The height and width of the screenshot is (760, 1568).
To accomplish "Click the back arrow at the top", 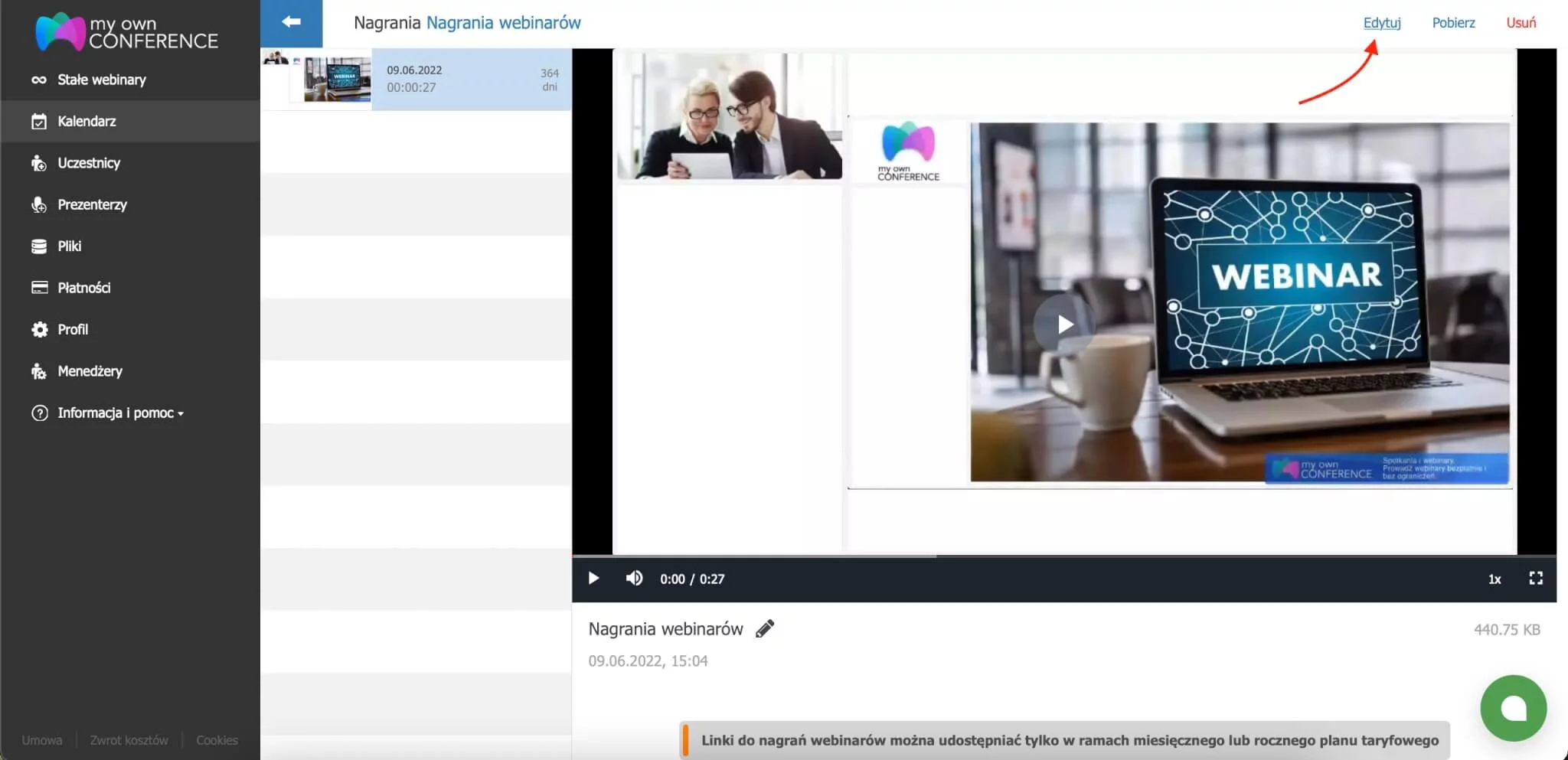I will pos(292,22).
